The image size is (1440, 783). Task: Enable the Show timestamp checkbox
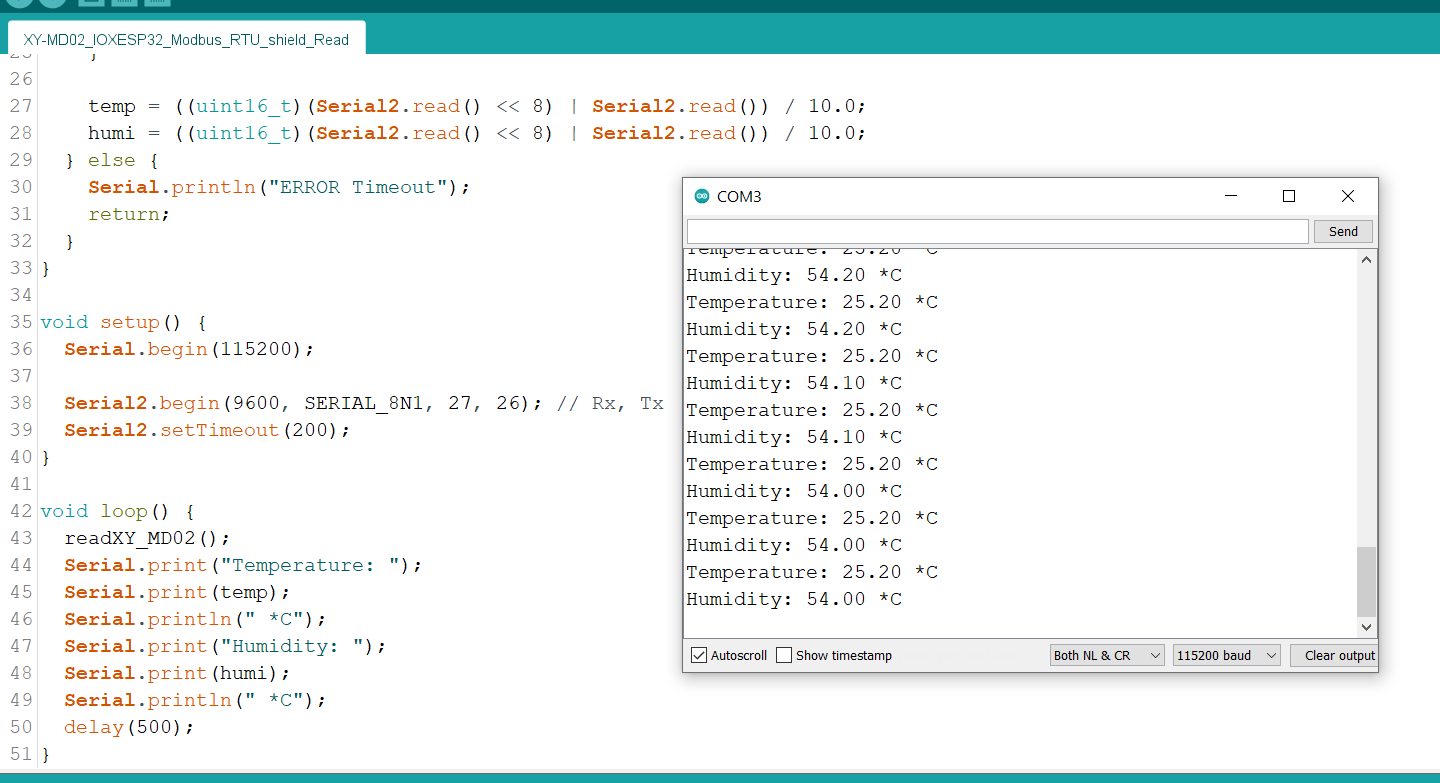point(784,656)
